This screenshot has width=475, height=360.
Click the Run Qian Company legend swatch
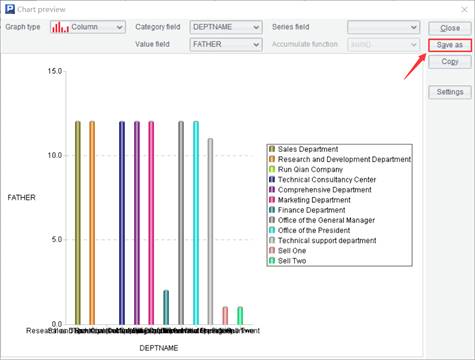272,169
